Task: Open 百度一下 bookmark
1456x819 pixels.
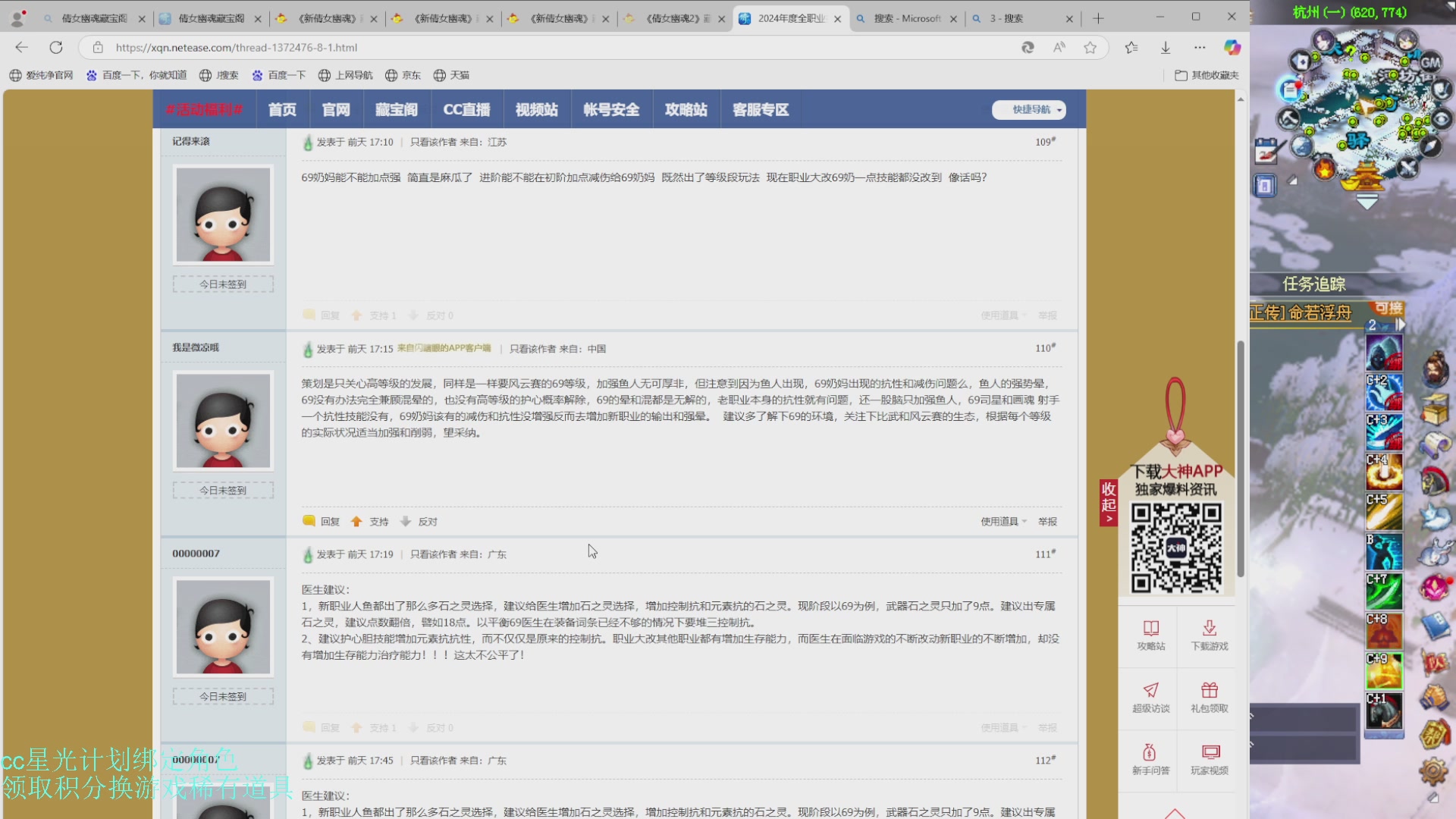Action: tap(279, 75)
